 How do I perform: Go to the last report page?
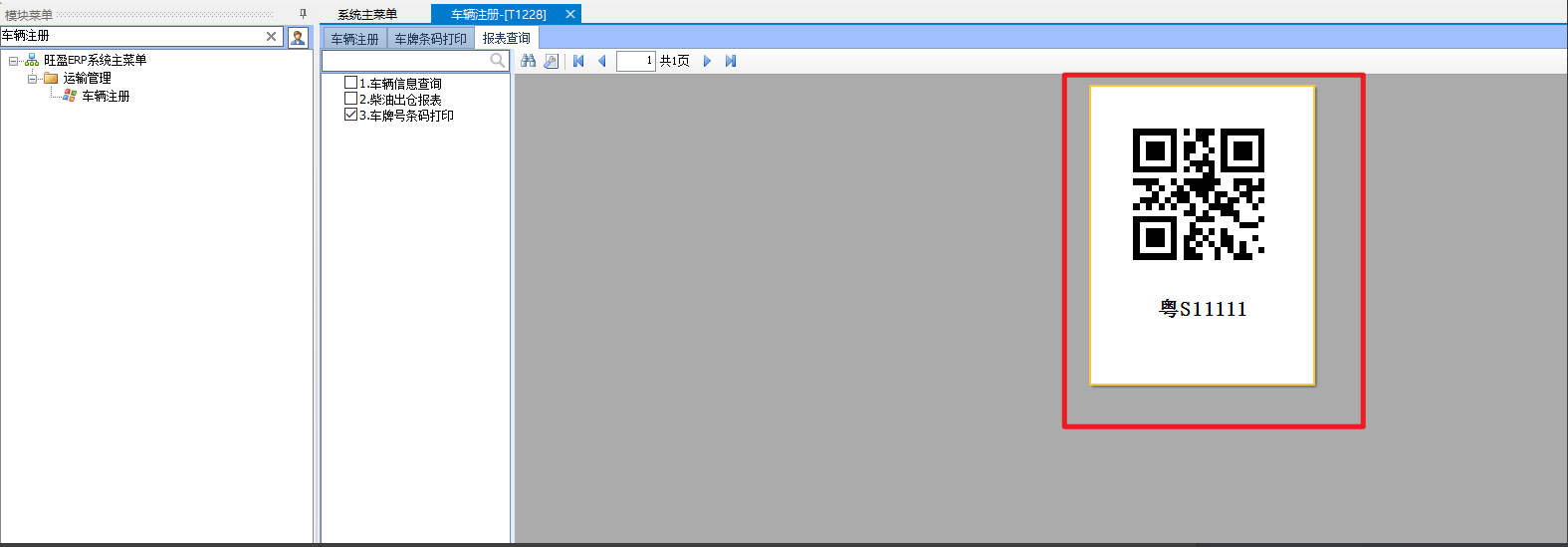pyautogui.click(x=731, y=61)
